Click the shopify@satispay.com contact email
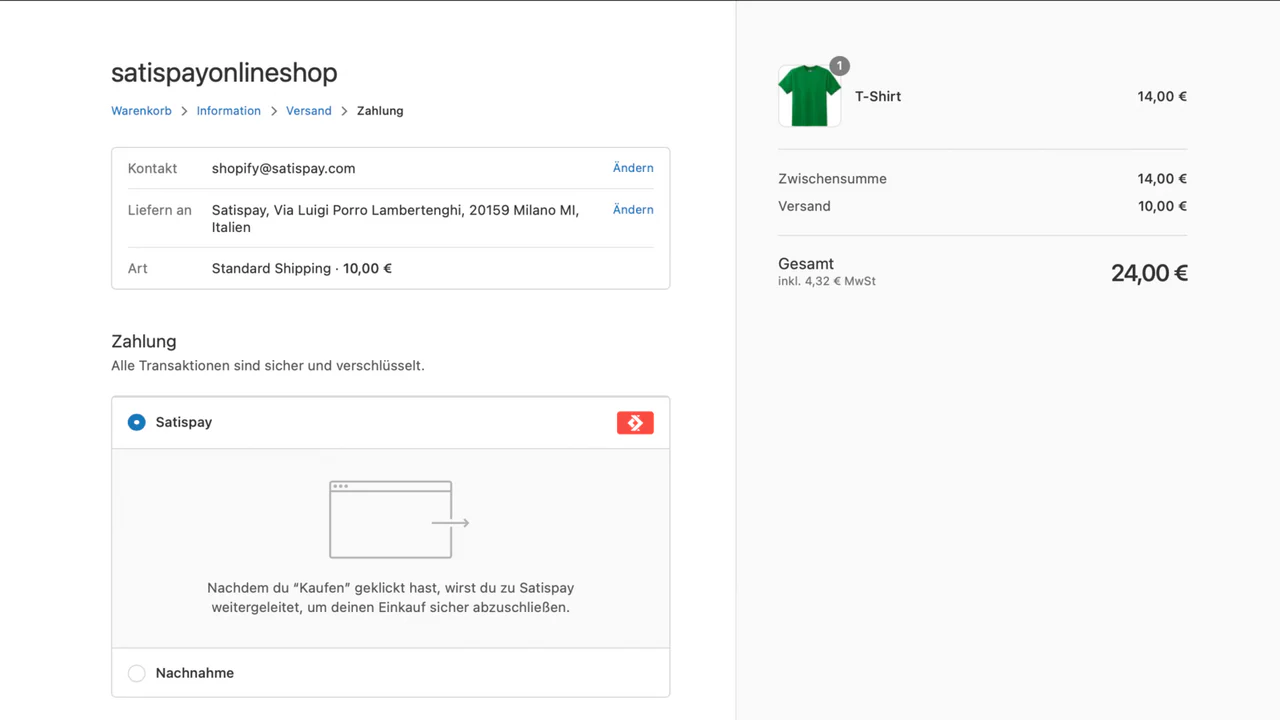The image size is (1280, 720). tap(283, 168)
